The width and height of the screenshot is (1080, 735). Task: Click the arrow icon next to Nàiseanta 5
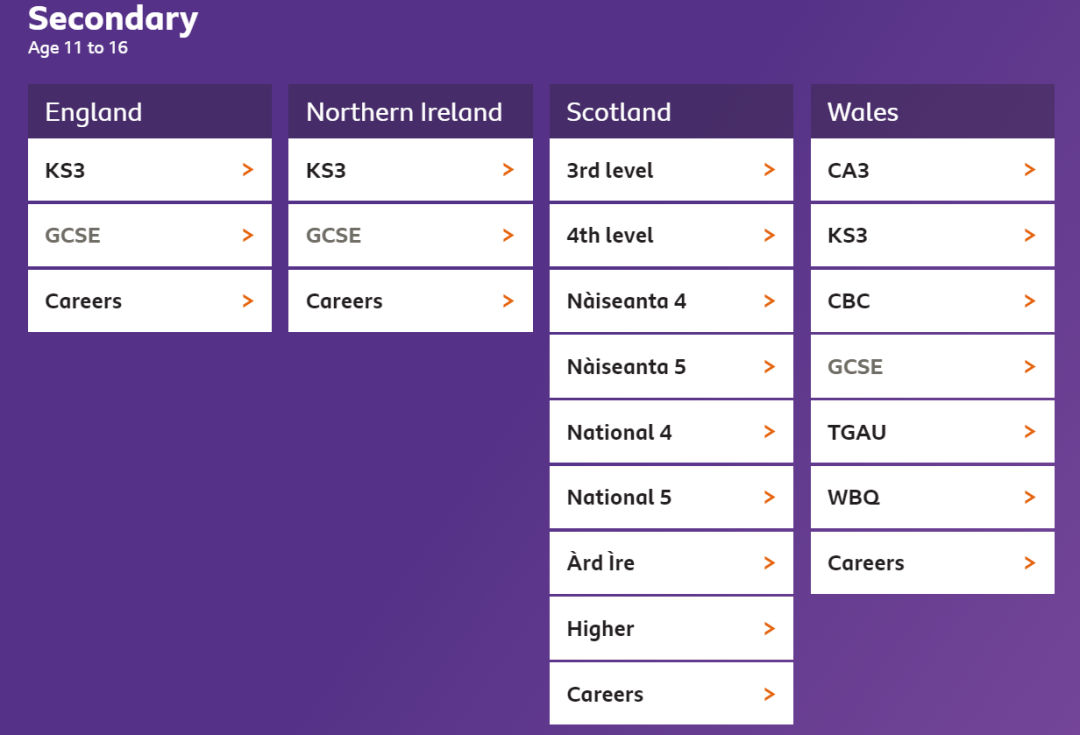769,367
